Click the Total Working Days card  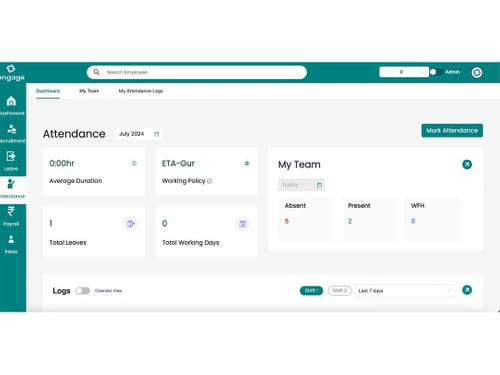click(x=206, y=231)
